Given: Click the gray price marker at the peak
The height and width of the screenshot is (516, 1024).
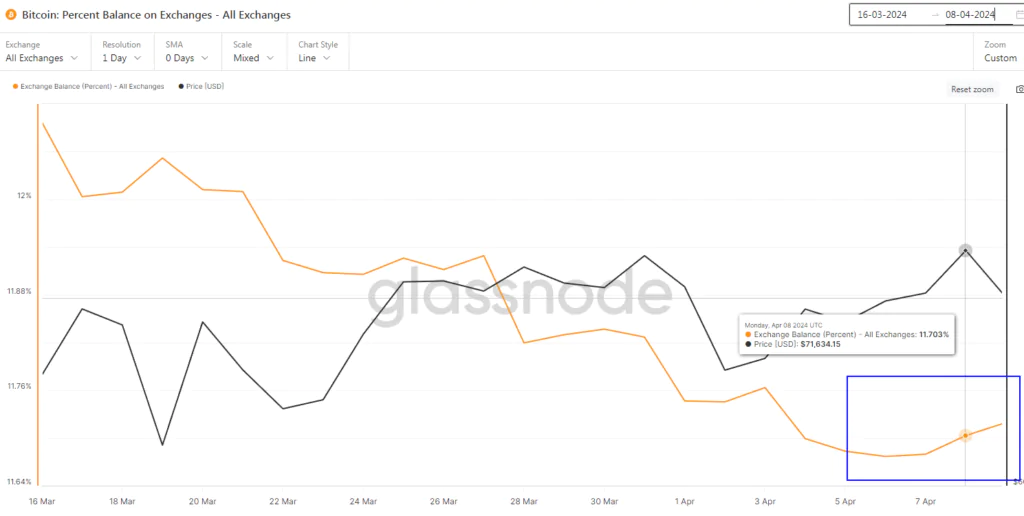Looking at the screenshot, I should (965, 251).
